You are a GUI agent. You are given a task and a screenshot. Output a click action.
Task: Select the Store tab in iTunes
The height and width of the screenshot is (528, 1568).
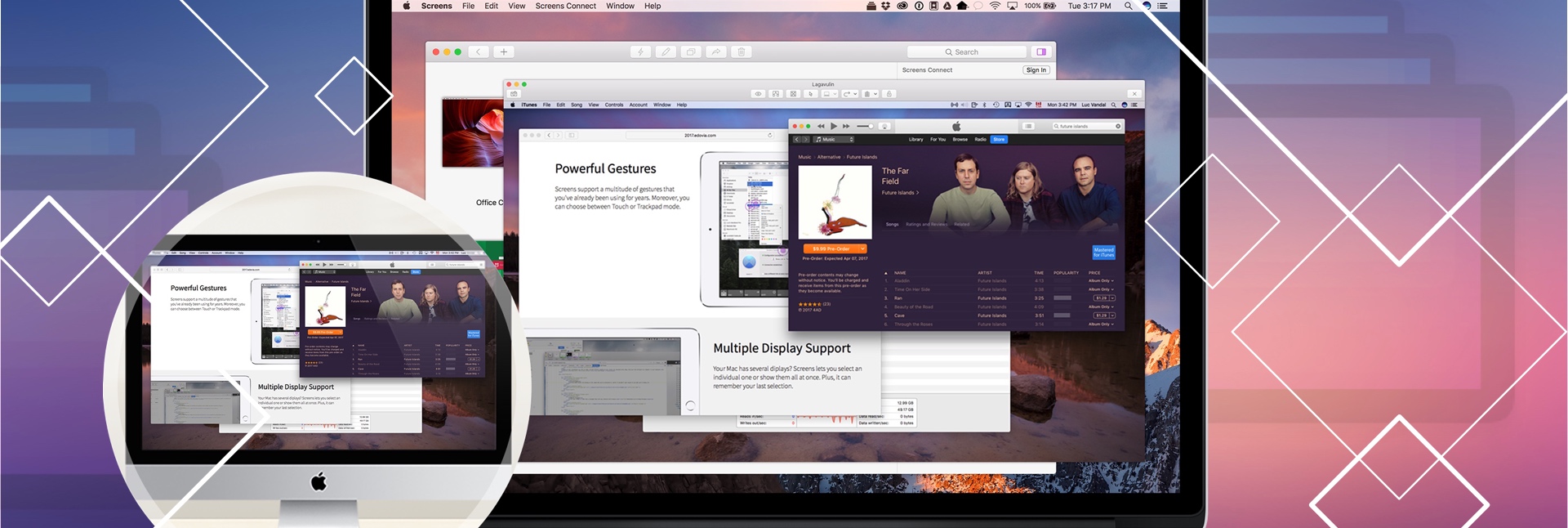coord(999,140)
